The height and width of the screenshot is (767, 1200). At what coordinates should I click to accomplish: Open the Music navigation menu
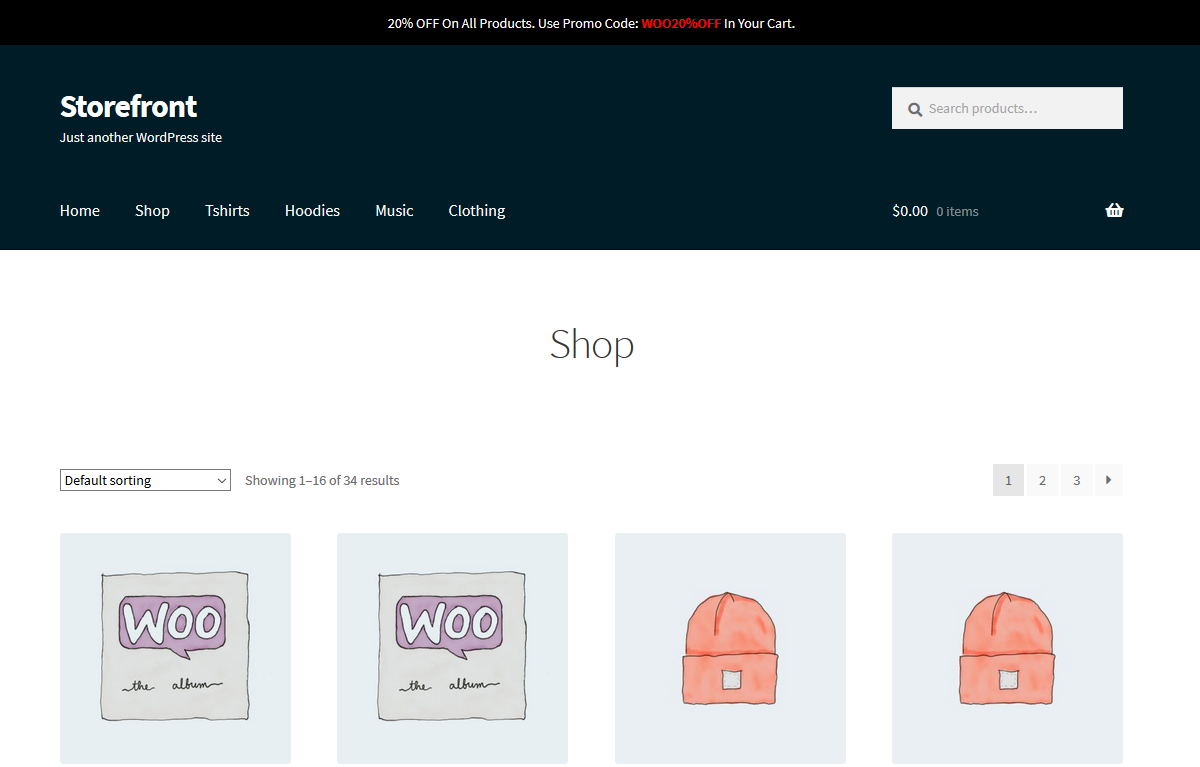pyautogui.click(x=394, y=210)
